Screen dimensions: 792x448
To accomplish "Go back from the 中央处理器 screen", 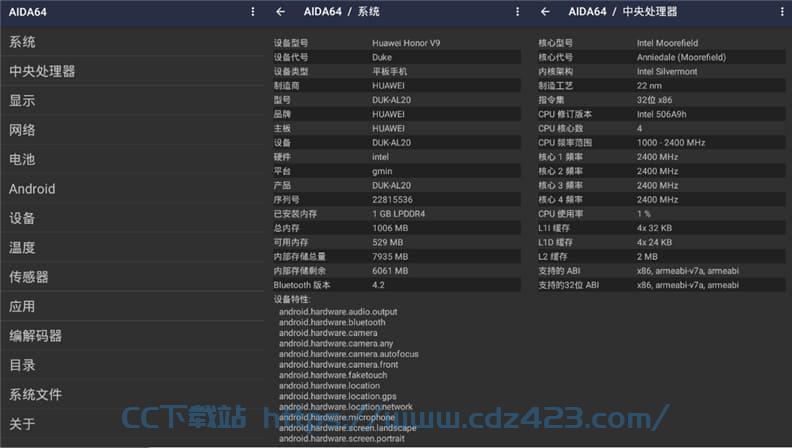I will point(545,12).
